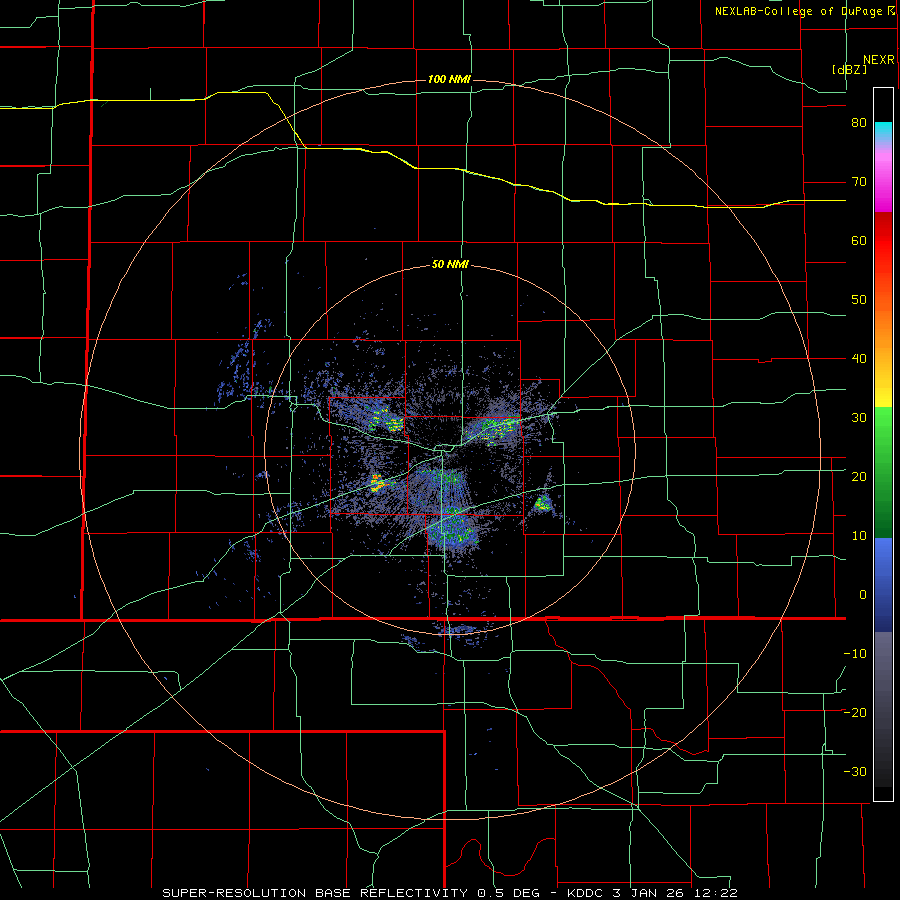This screenshot has height=900, width=900.
Task: Click the 30 dBZ scale value
Action: [859, 417]
